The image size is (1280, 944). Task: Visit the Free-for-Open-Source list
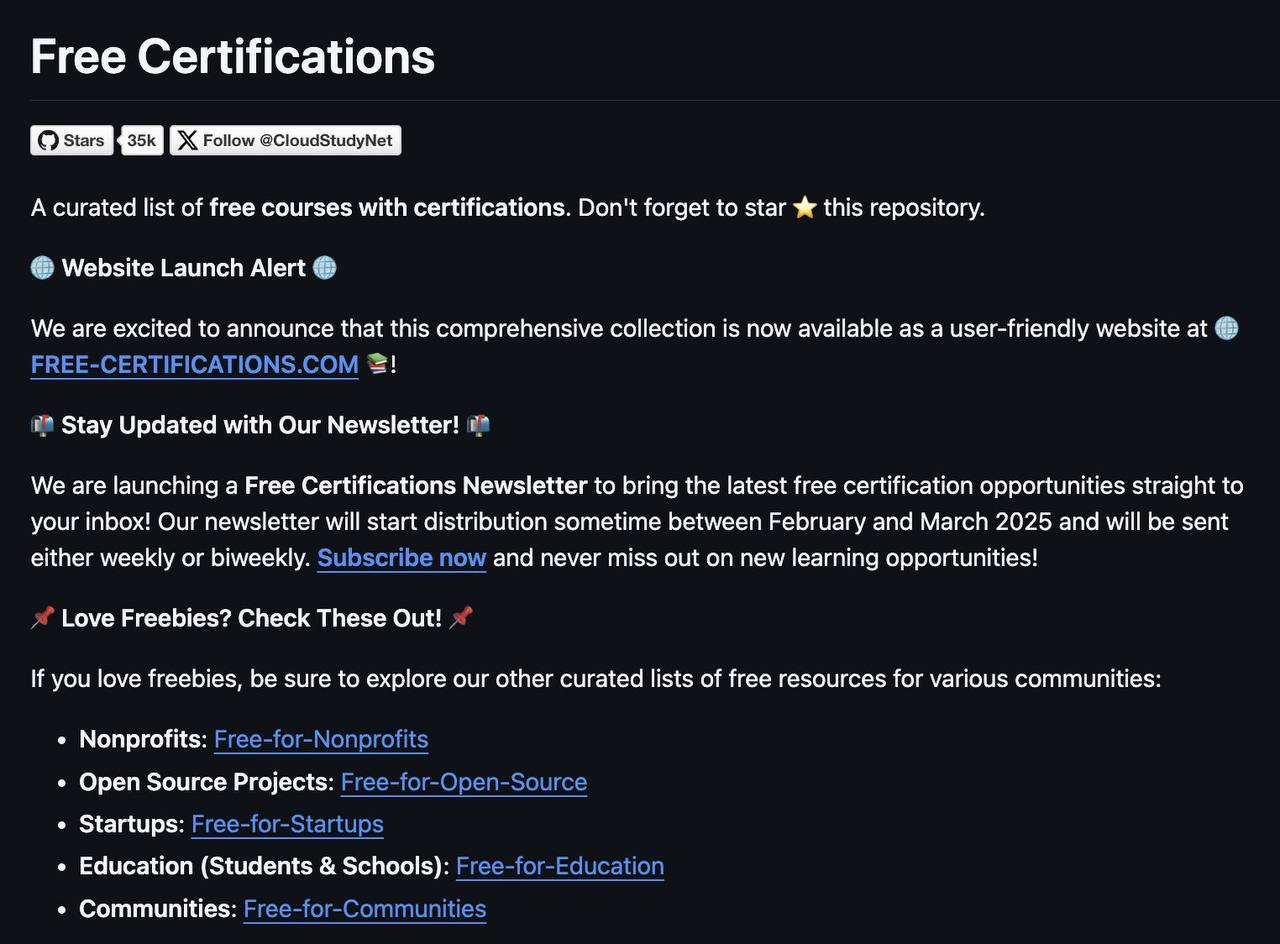pos(464,782)
